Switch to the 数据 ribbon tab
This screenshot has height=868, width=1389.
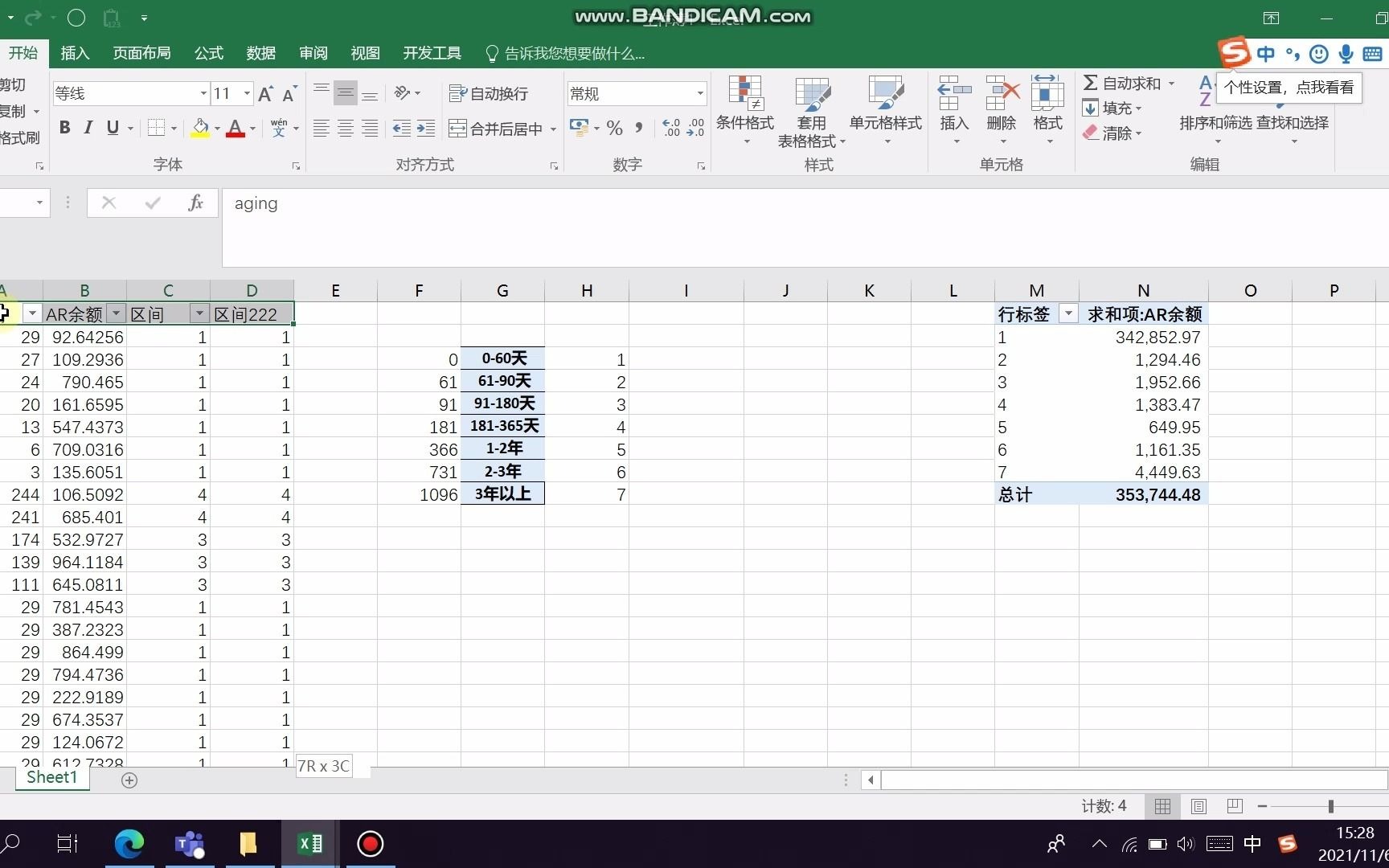[x=261, y=53]
